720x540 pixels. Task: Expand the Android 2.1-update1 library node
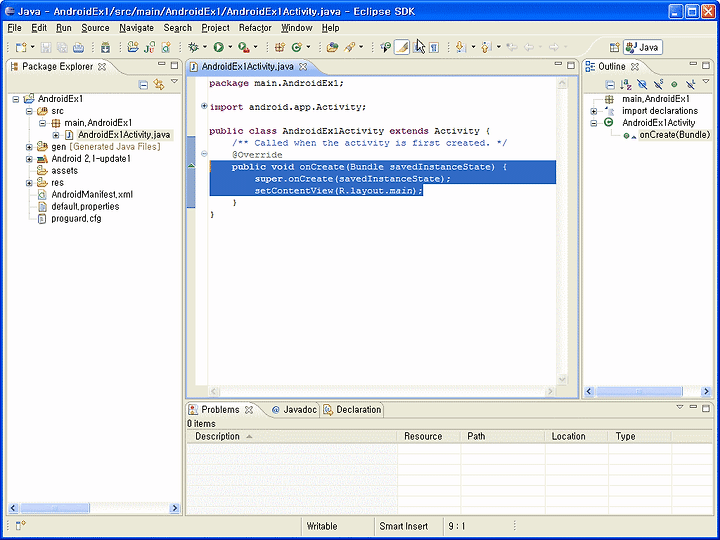tap(29, 159)
